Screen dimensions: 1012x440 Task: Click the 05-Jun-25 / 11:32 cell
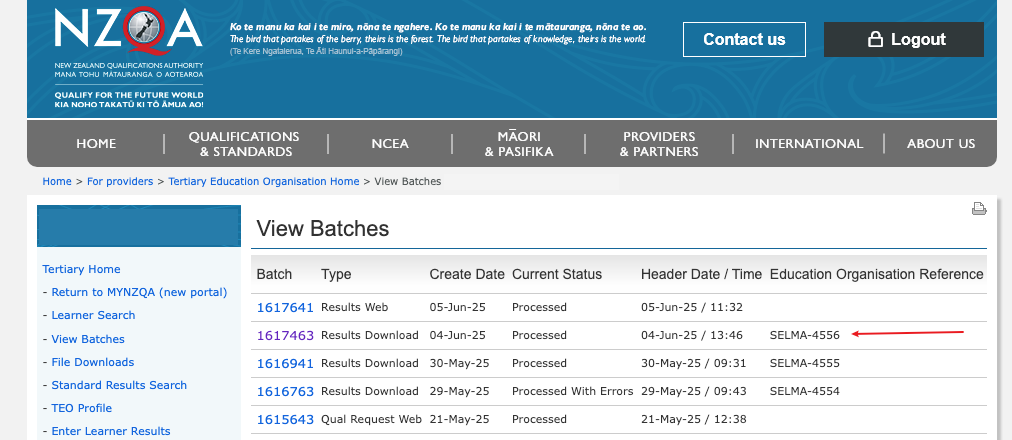(692, 307)
